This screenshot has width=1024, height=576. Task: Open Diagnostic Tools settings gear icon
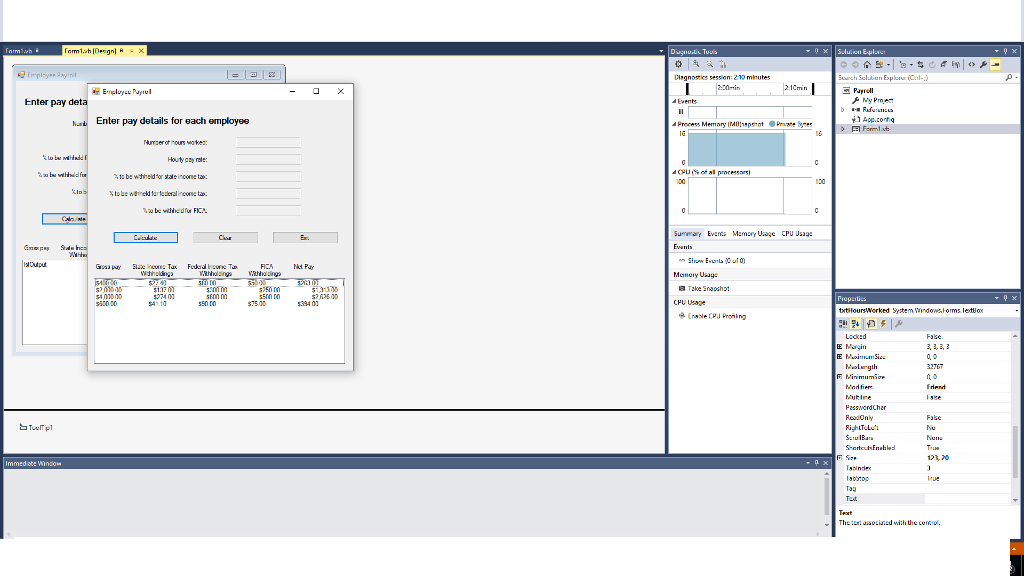[x=679, y=64]
